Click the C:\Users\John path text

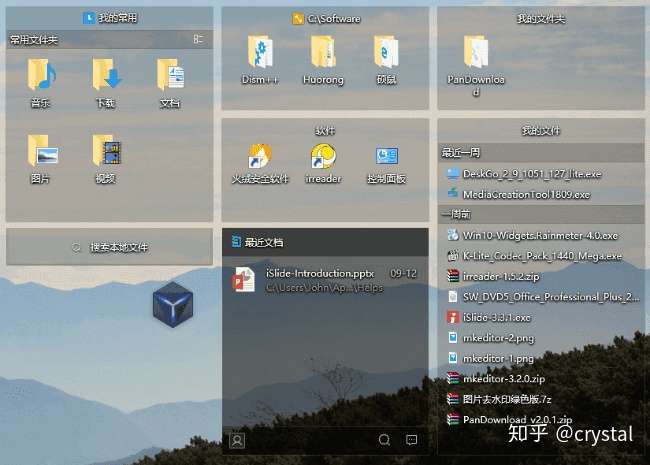click(325, 287)
